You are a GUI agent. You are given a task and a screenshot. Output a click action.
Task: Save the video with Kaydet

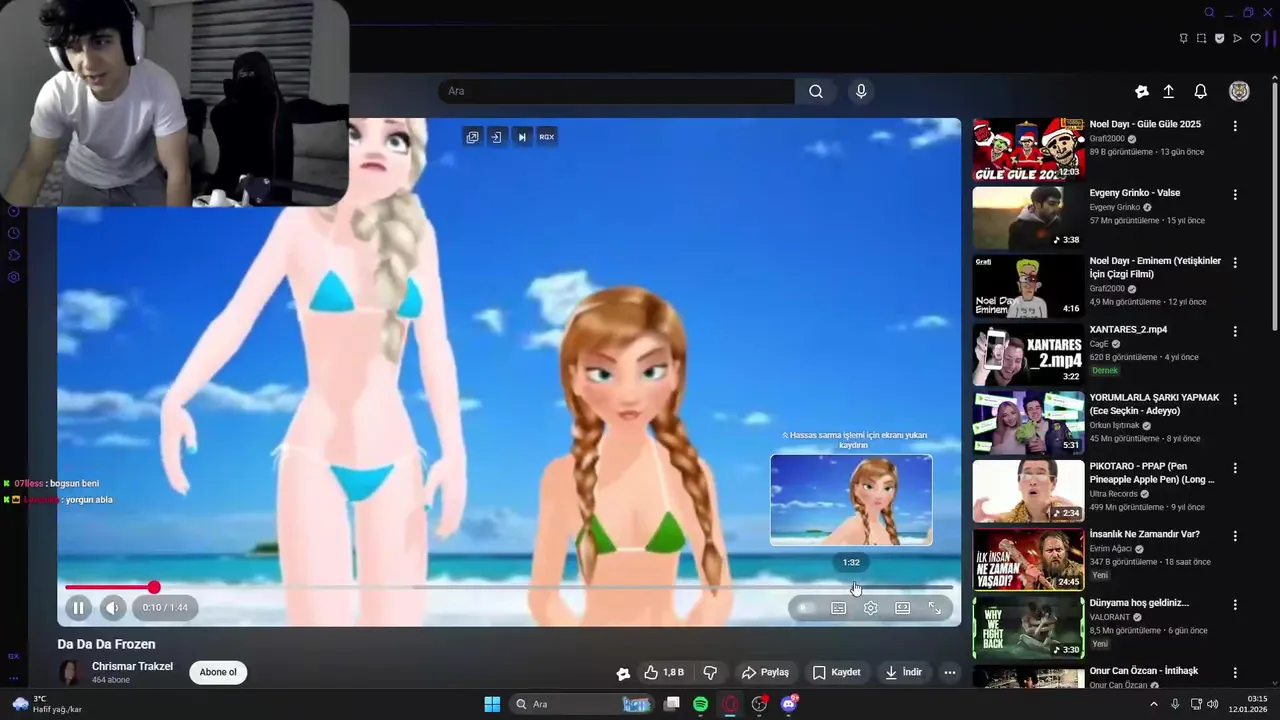tap(837, 672)
